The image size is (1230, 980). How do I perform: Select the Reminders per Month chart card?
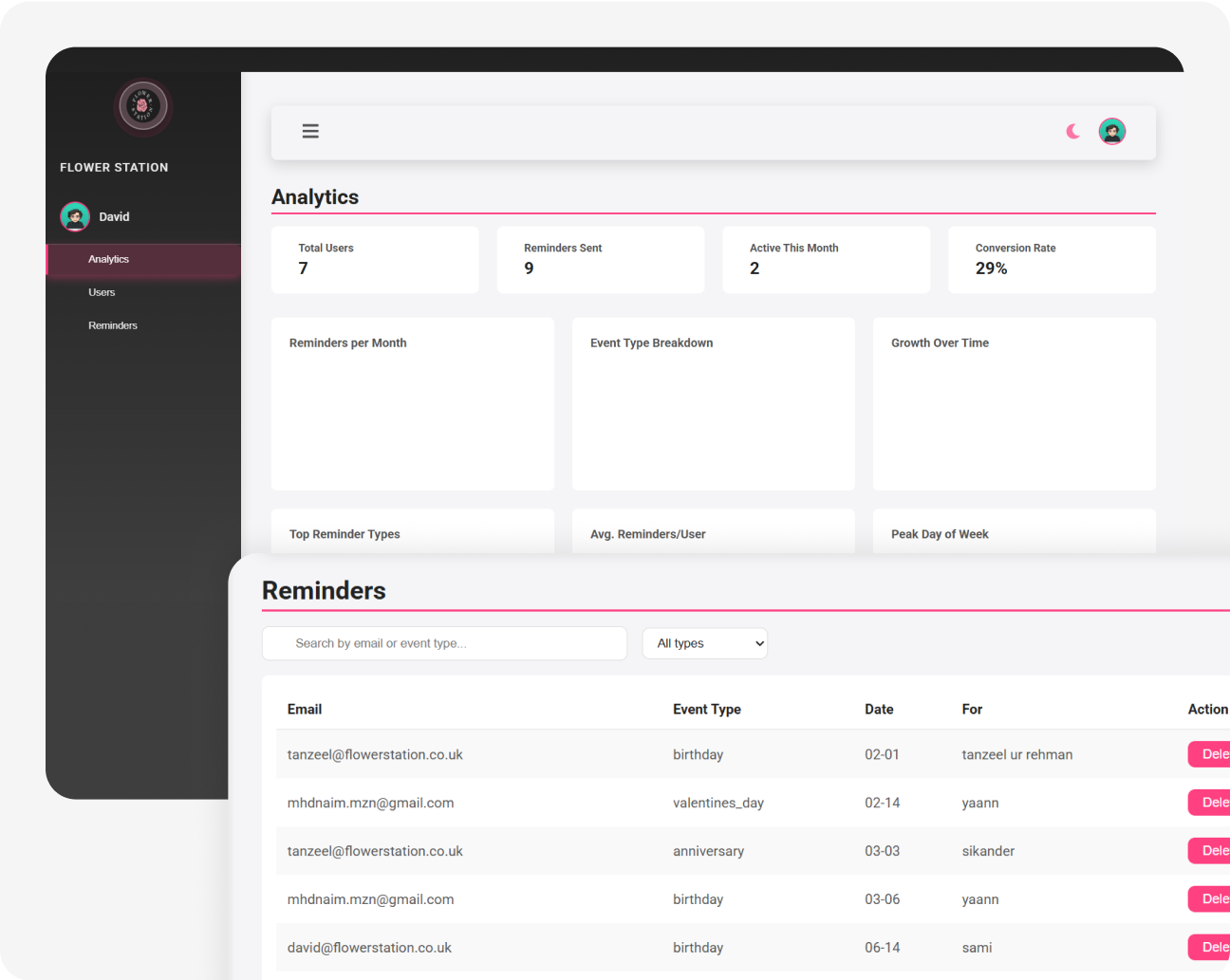click(x=412, y=404)
